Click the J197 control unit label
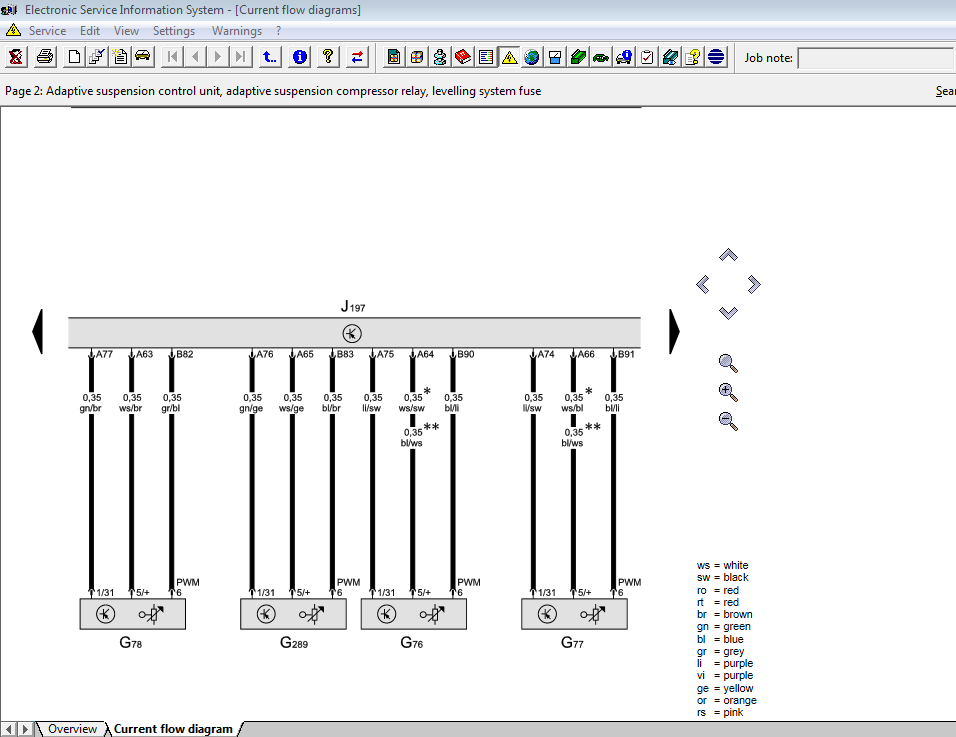The height and width of the screenshot is (737, 956). click(353, 306)
